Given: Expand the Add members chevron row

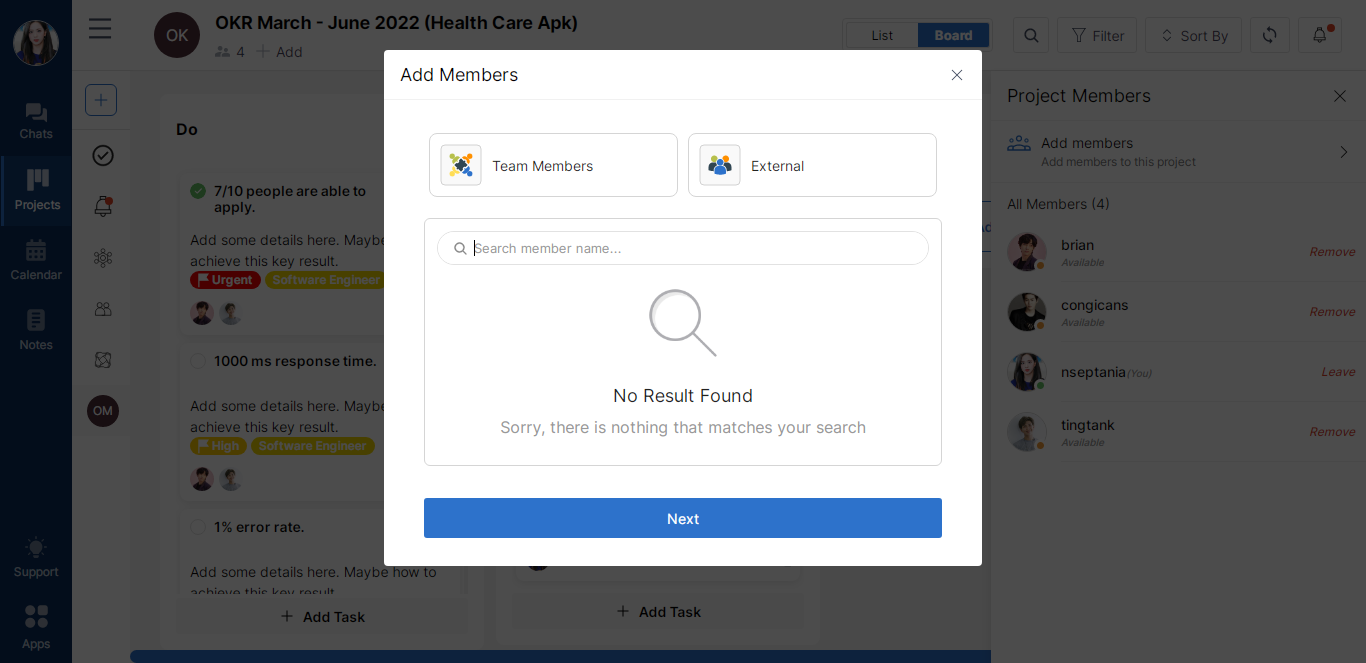Looking at the screenshot, I should (1343, 152).
